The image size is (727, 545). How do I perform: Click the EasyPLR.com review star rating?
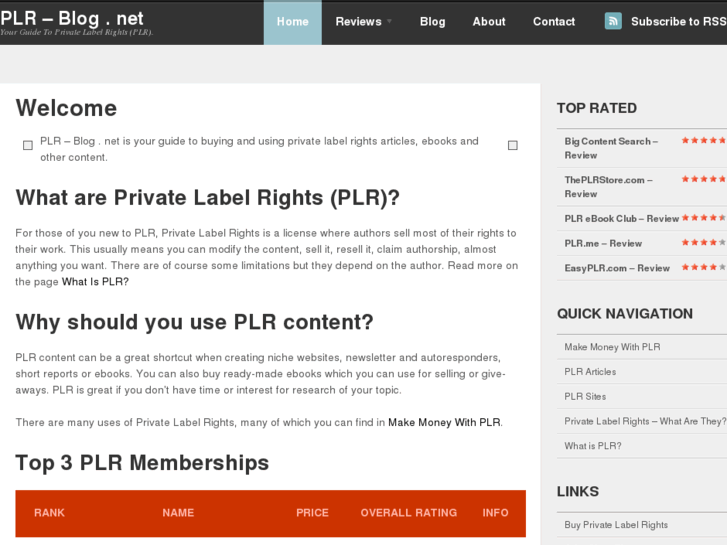coord(704,267)
